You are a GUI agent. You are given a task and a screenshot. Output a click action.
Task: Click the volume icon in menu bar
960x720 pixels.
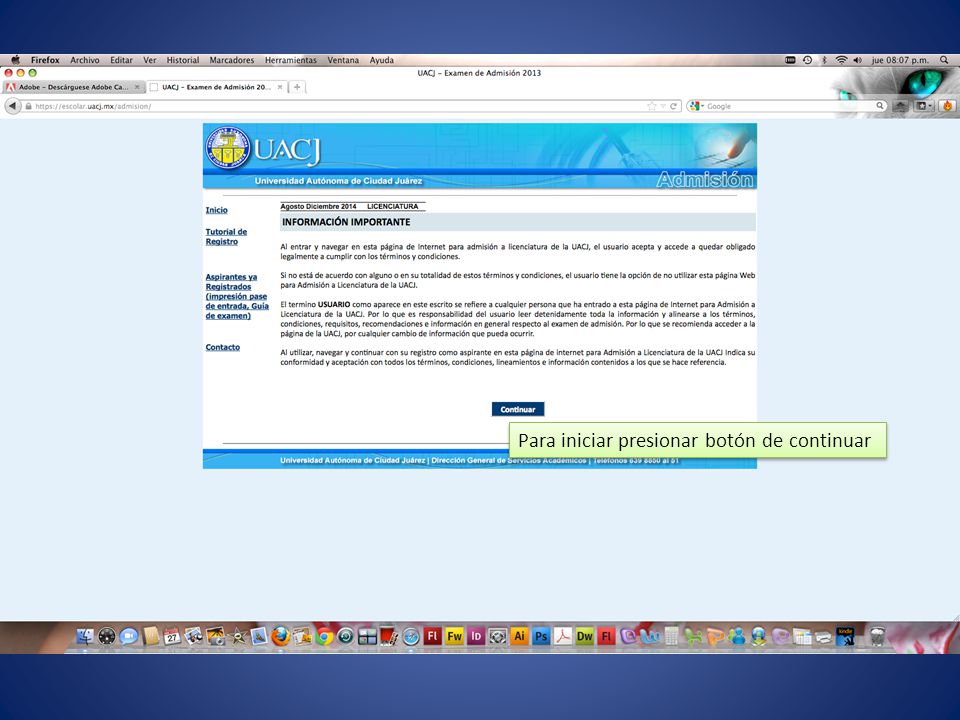858,60
